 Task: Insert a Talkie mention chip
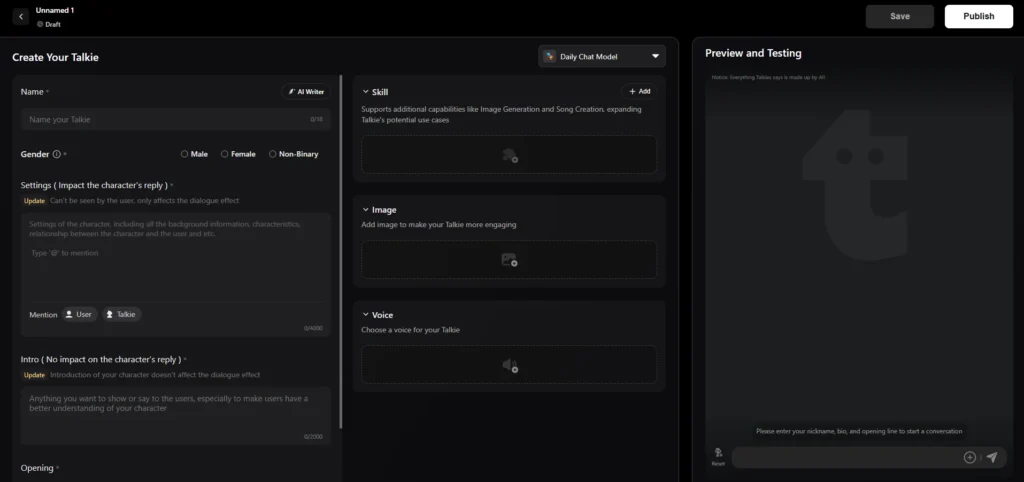click(x=121, y=314)
